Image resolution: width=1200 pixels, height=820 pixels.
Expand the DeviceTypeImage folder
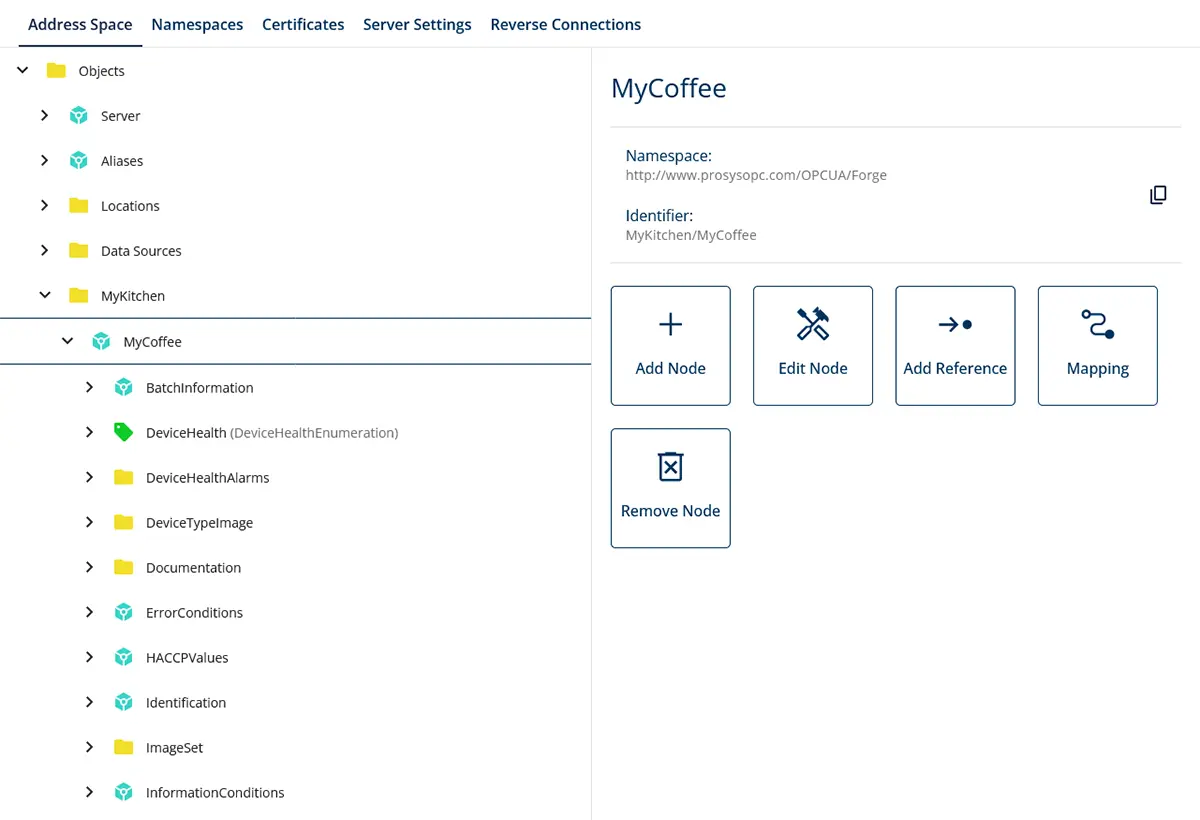[x=89, y=523]
